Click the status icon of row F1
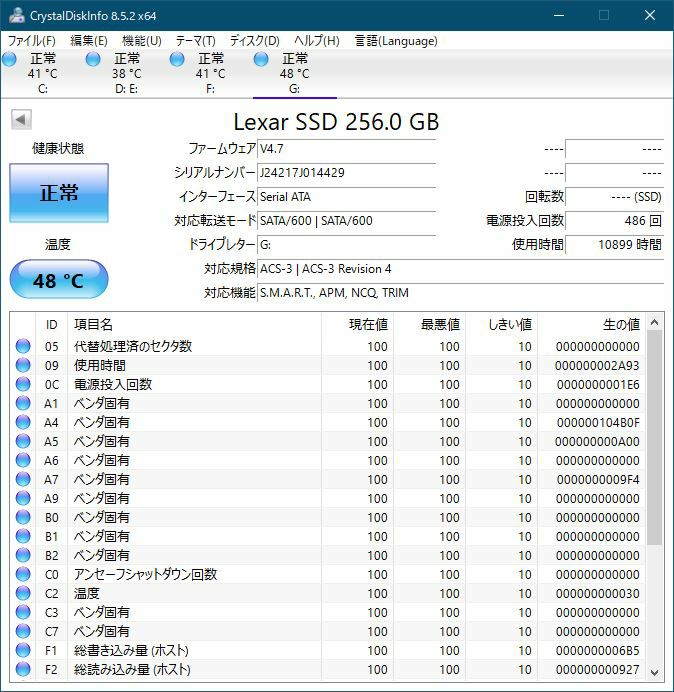Screen dimensions: 674x692 click(23, 650)
